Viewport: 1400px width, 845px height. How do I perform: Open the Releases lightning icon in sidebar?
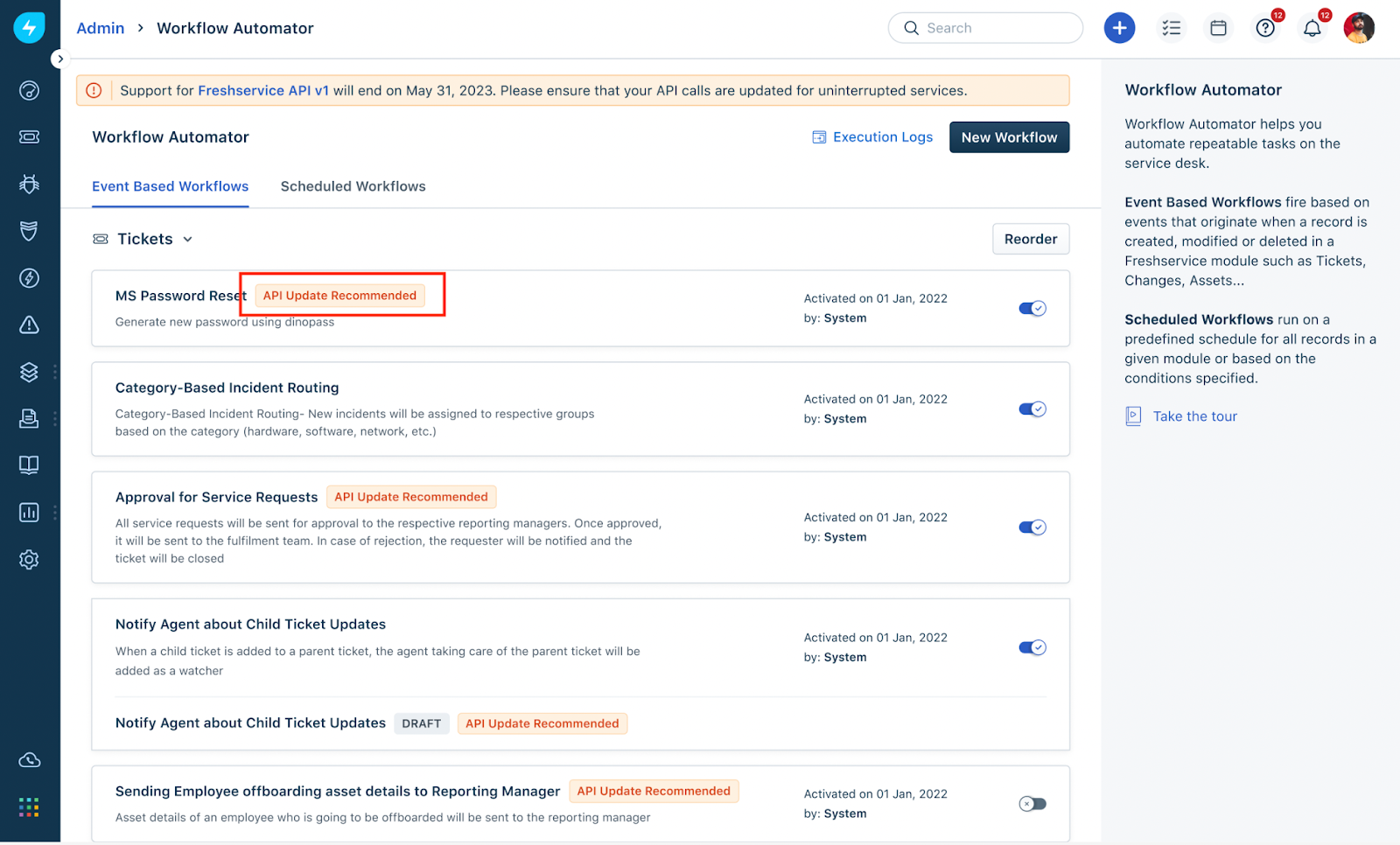[29, 278]
